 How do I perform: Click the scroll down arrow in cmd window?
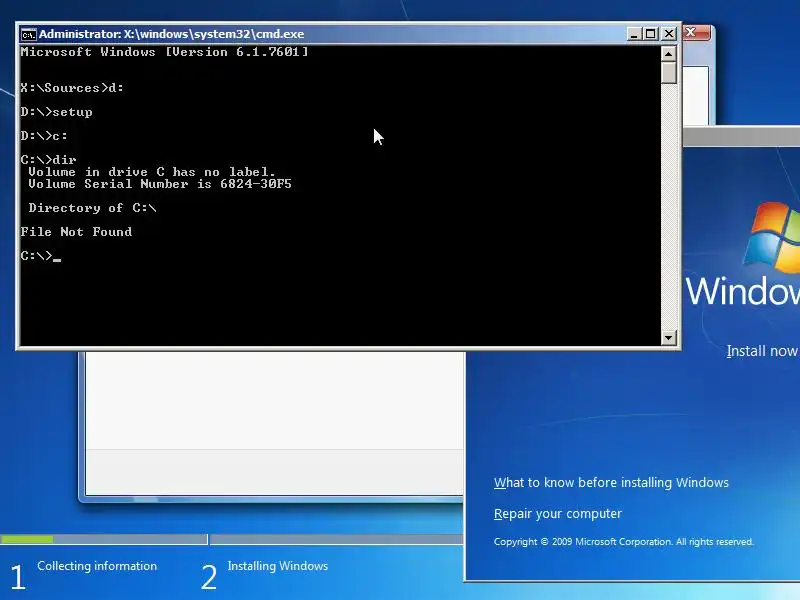tap(668, 337)
